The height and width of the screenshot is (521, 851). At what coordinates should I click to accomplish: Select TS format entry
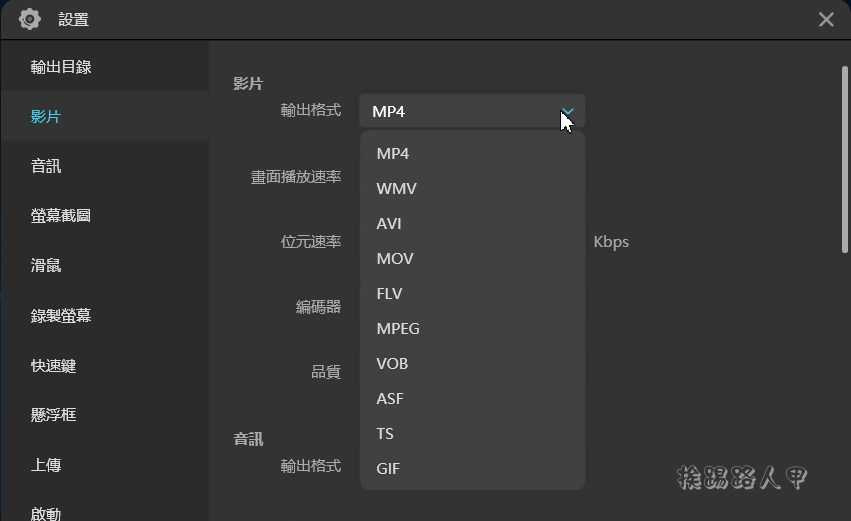[x=472, y=434]
